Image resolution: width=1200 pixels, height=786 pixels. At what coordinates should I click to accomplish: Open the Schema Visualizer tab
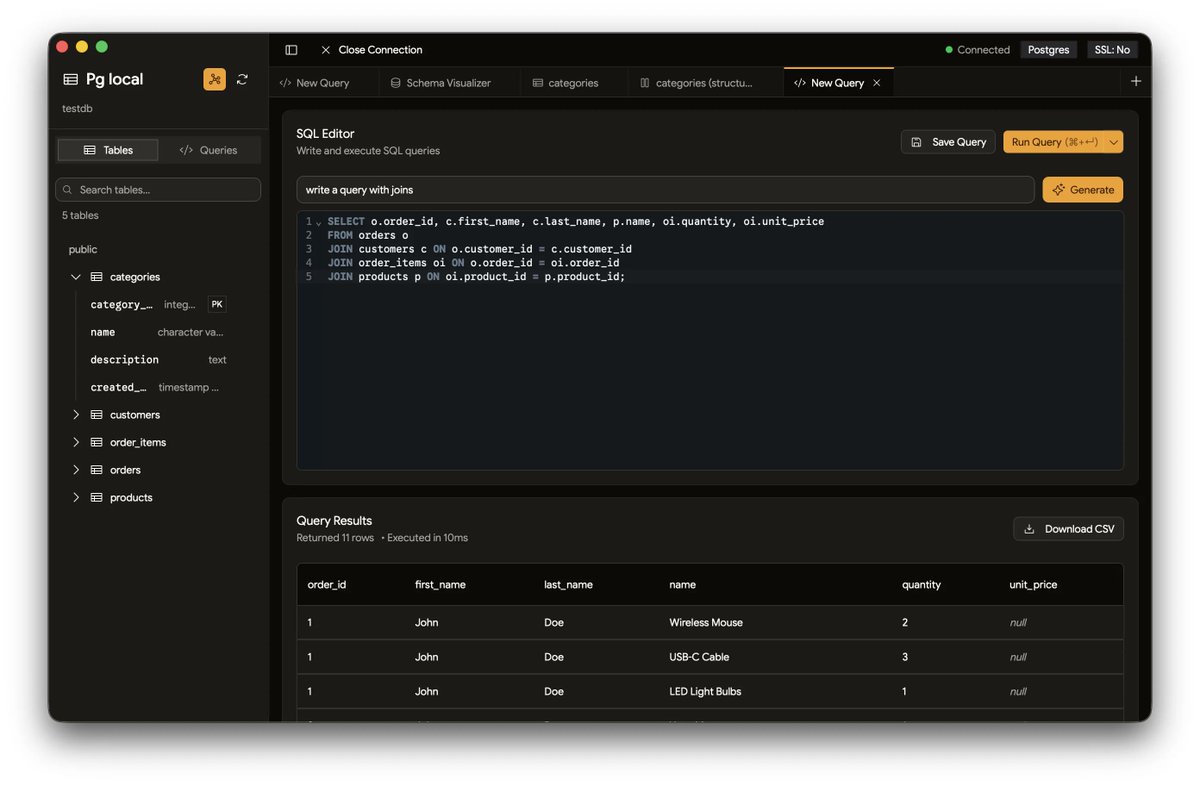[x=450, y=83]
